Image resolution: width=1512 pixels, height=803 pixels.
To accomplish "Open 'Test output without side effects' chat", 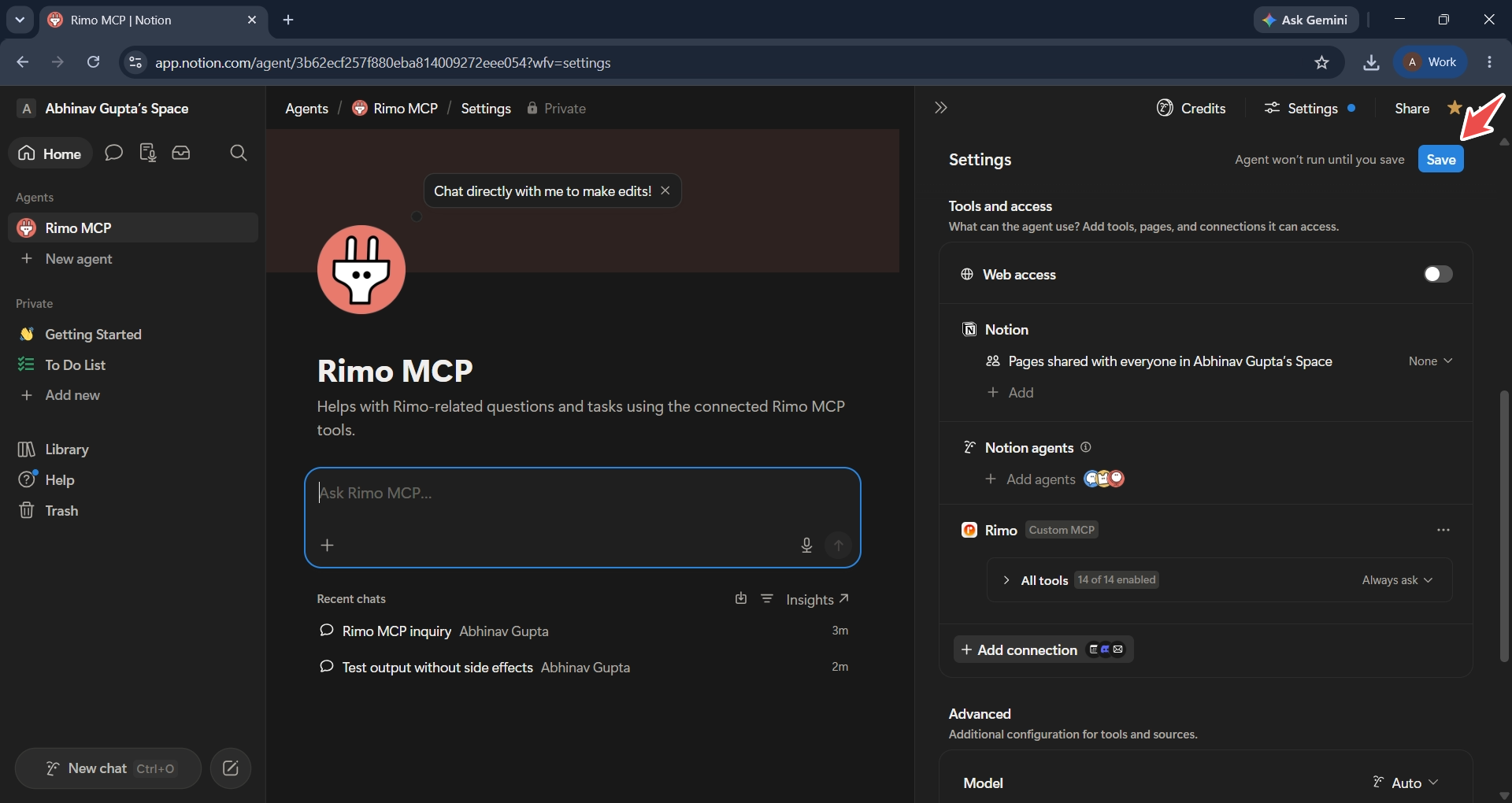I will [x=583, y=667].
